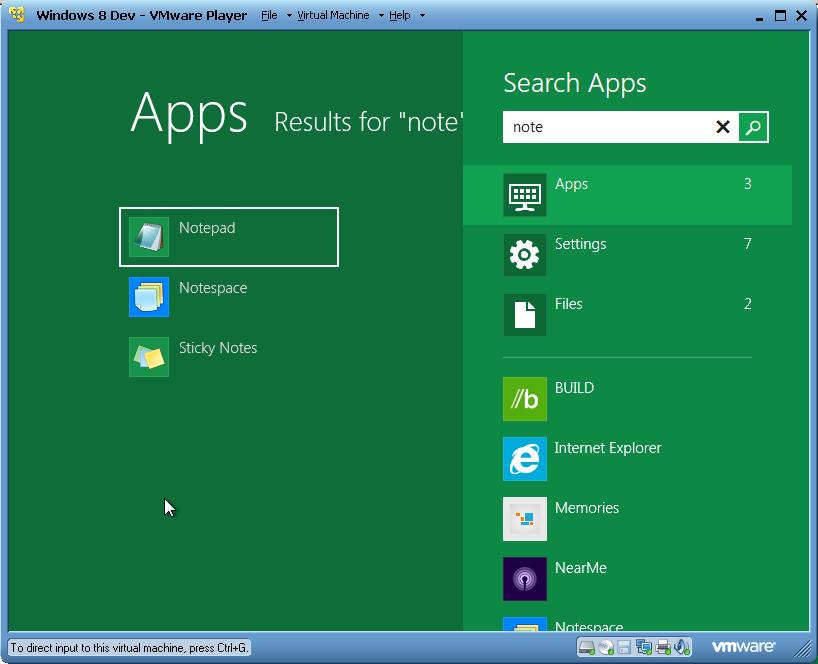The image size is (818, 664).
Task: Click the printer device icon
Action: click(x=663, y=647)
